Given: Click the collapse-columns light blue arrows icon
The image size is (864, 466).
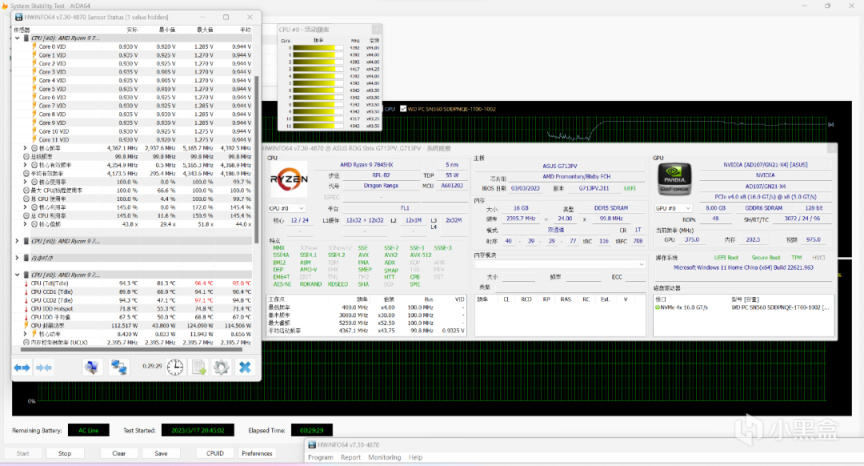Looking at the screenshot, I should [x=44, y=367].
